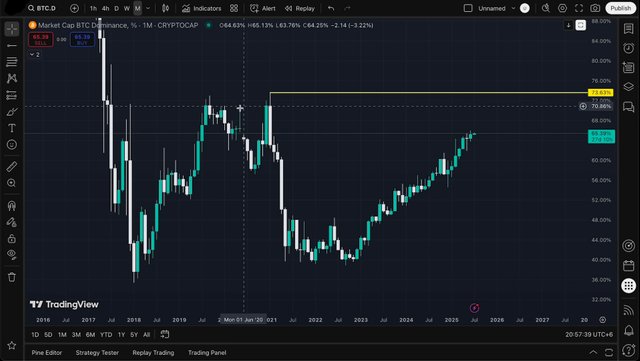Publish the chart idea
Viewport: 640px width, 361px height.
[620, 8]
